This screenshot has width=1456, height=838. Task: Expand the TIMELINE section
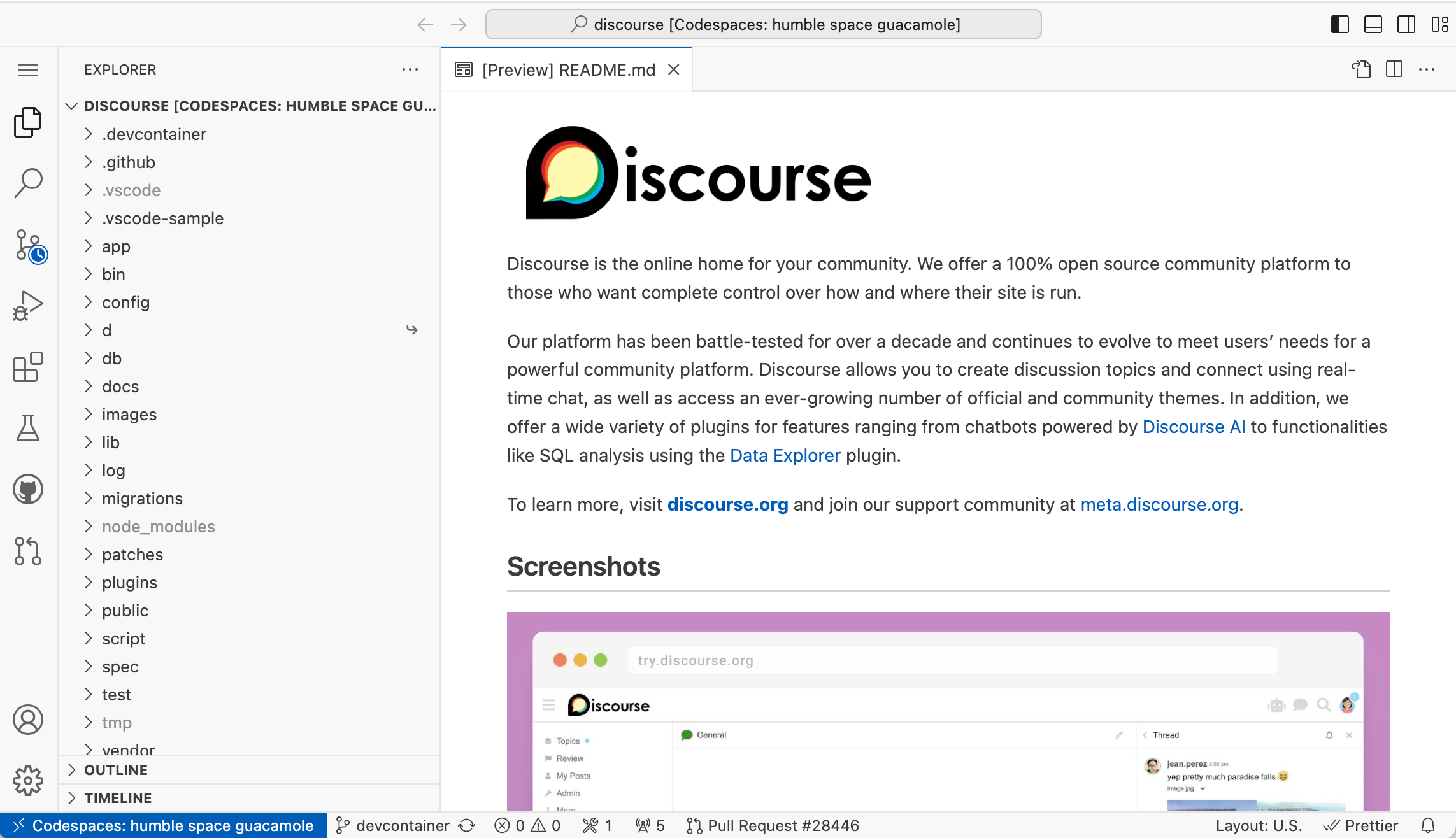click(118, 798)
